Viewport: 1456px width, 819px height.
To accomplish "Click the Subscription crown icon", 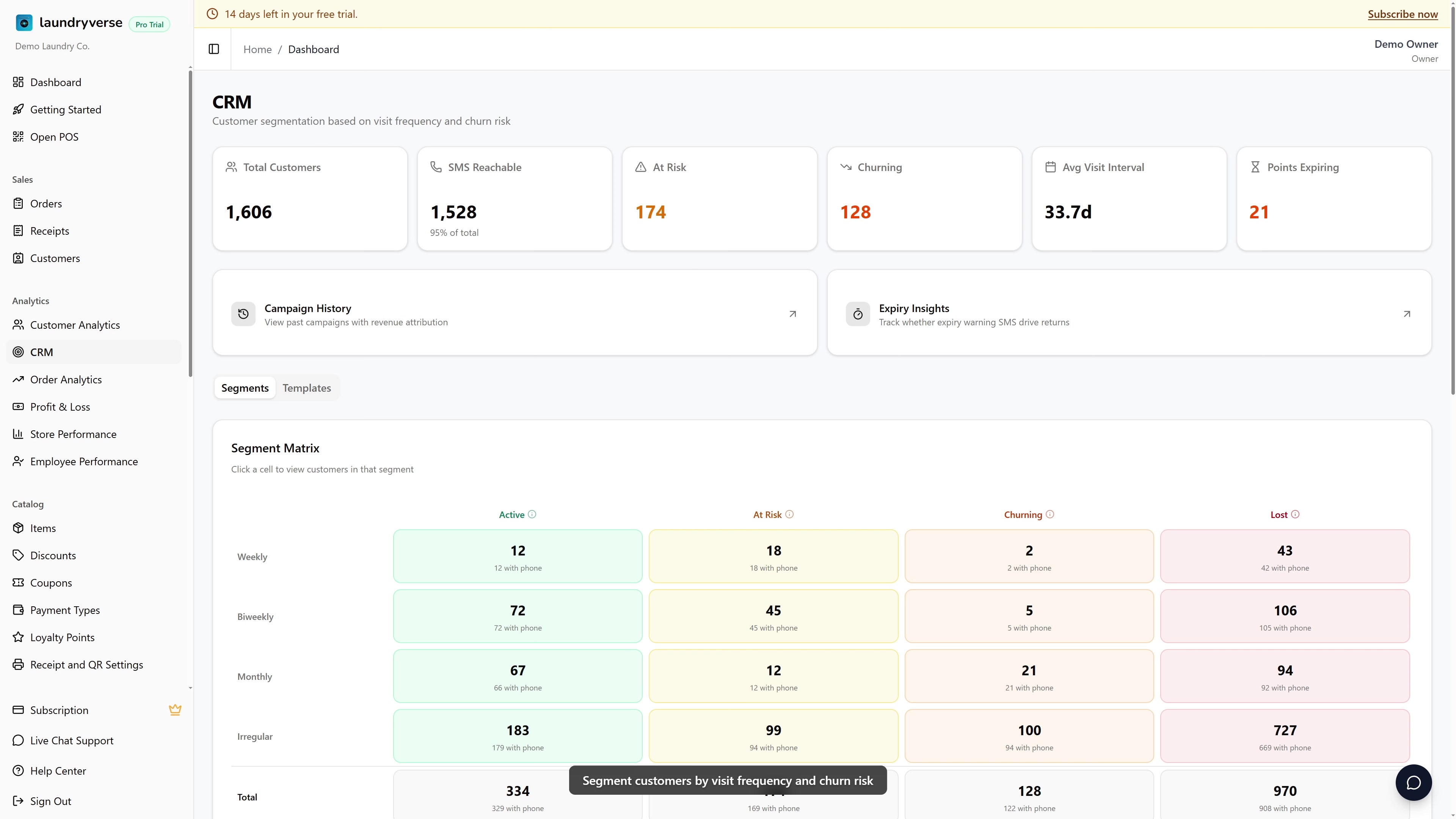I will click(175, 710).
